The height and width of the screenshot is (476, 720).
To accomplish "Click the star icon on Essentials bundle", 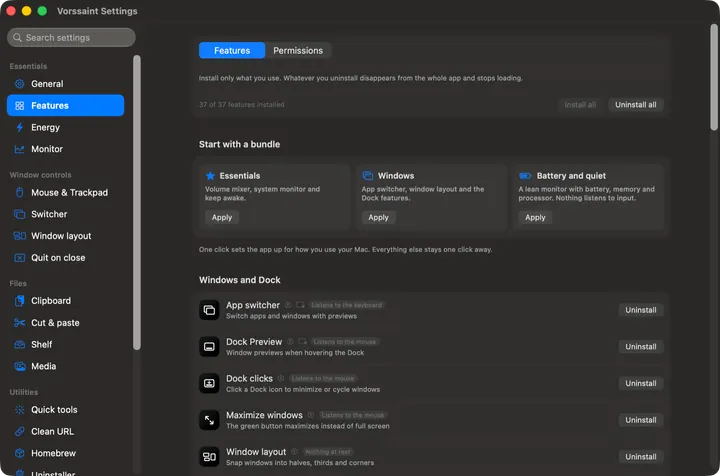I will 210,176.
